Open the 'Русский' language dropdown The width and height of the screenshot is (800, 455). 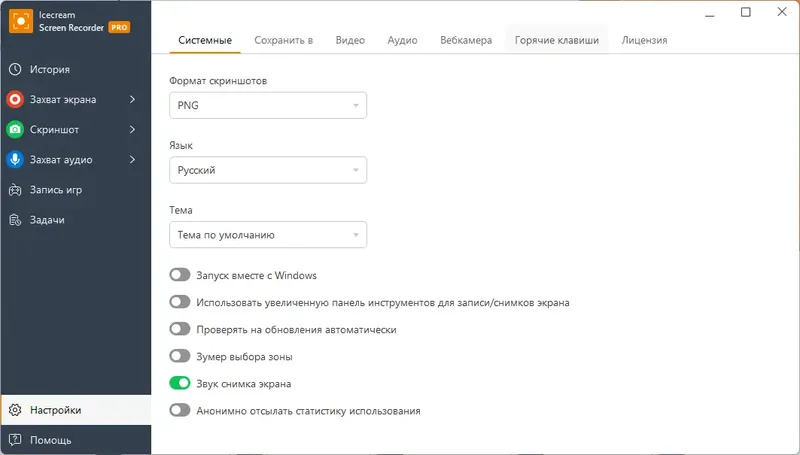click(x=268, y=171)
